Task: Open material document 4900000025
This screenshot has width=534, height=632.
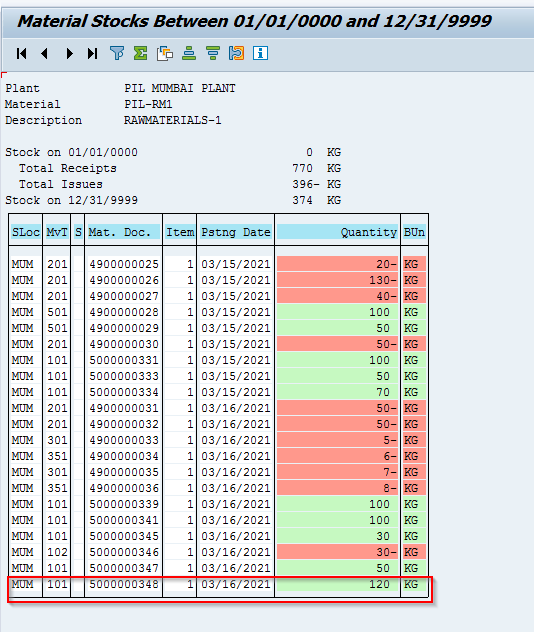Action: (124, 264)
